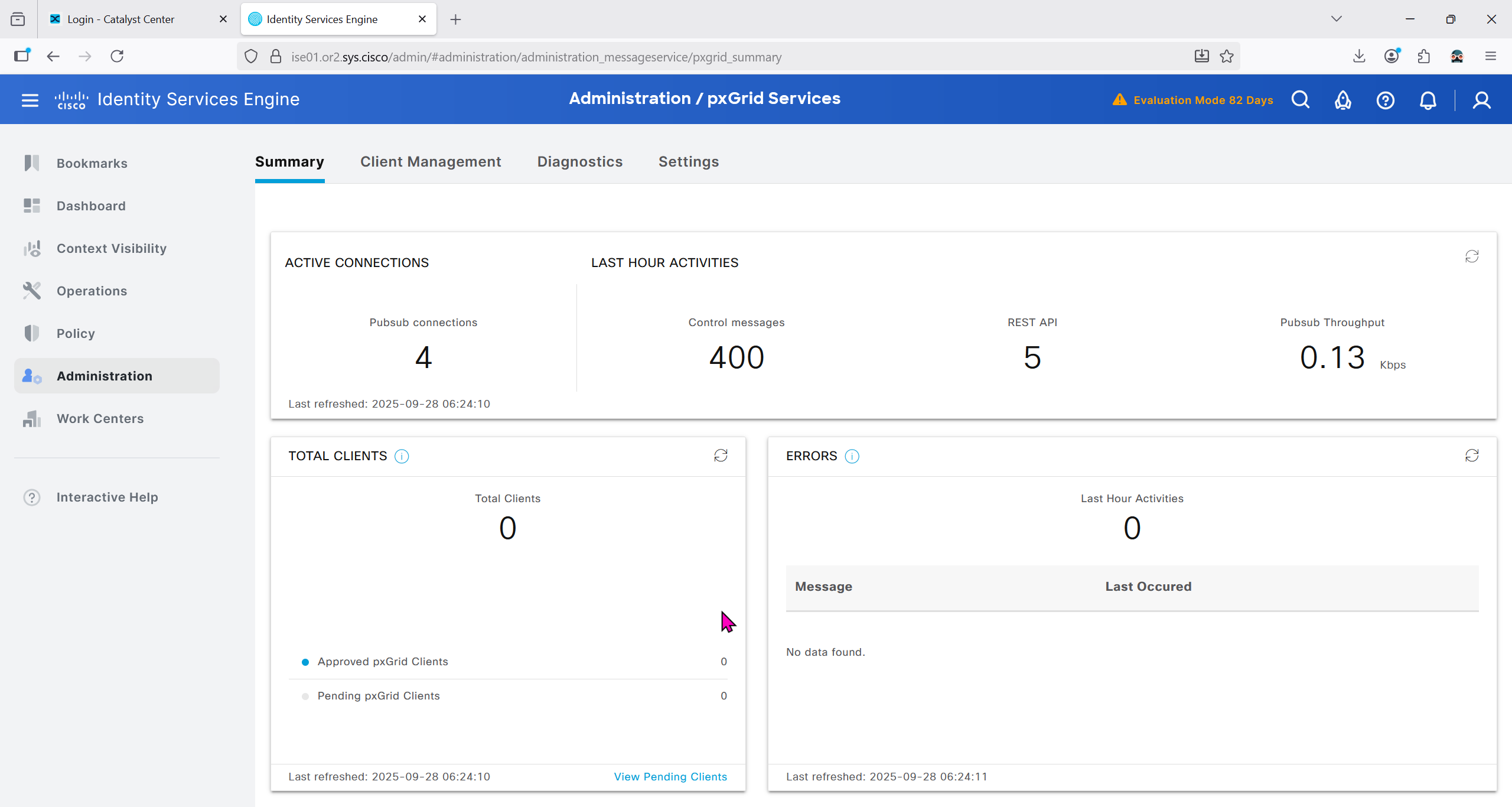Image resolution: width=1512 pixels, height=807 pixels.
Task: Open the hamburger navigation menu
Action: [30, 100]
